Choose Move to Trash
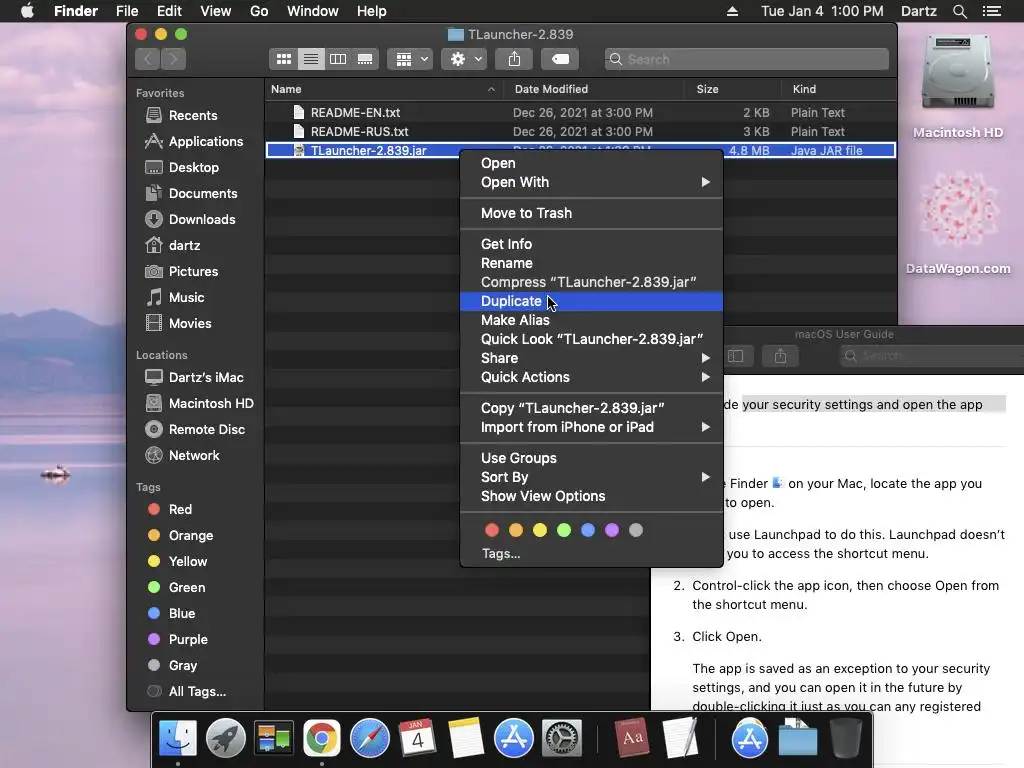1024x768 pixels. (591, 214)
